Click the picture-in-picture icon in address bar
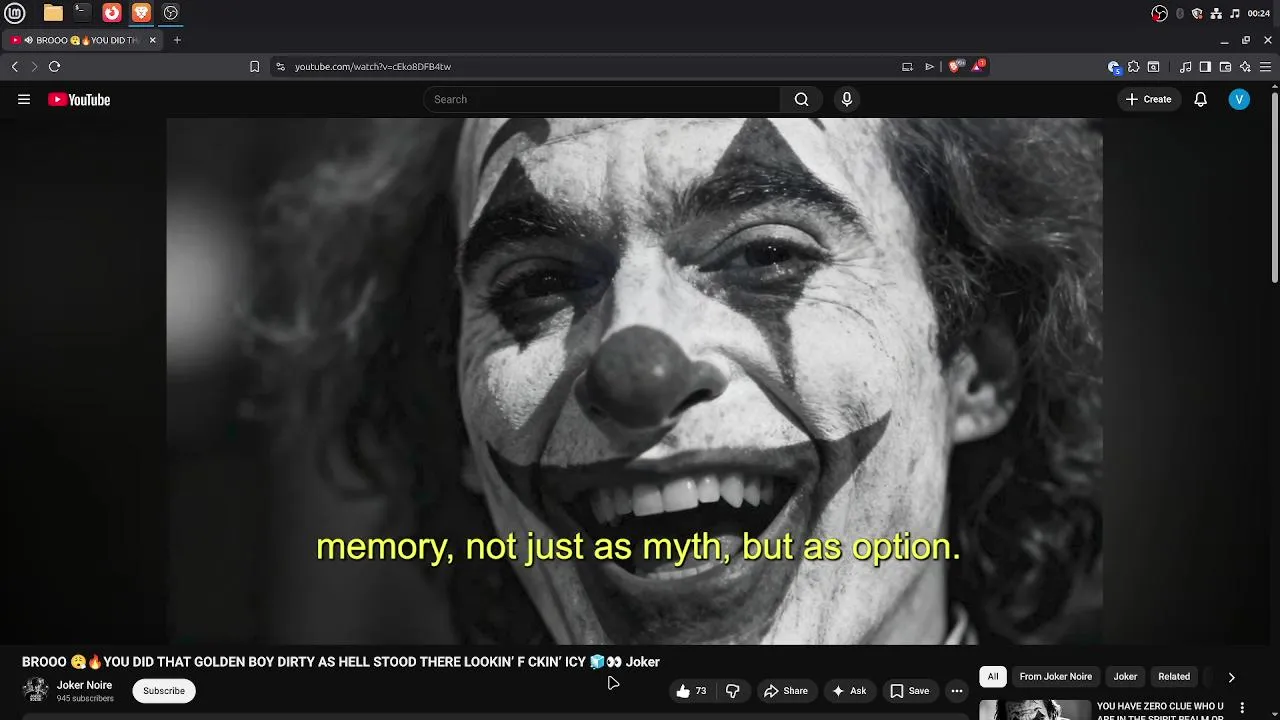This screenshot has width=1280, height=720. coord(907,66)
